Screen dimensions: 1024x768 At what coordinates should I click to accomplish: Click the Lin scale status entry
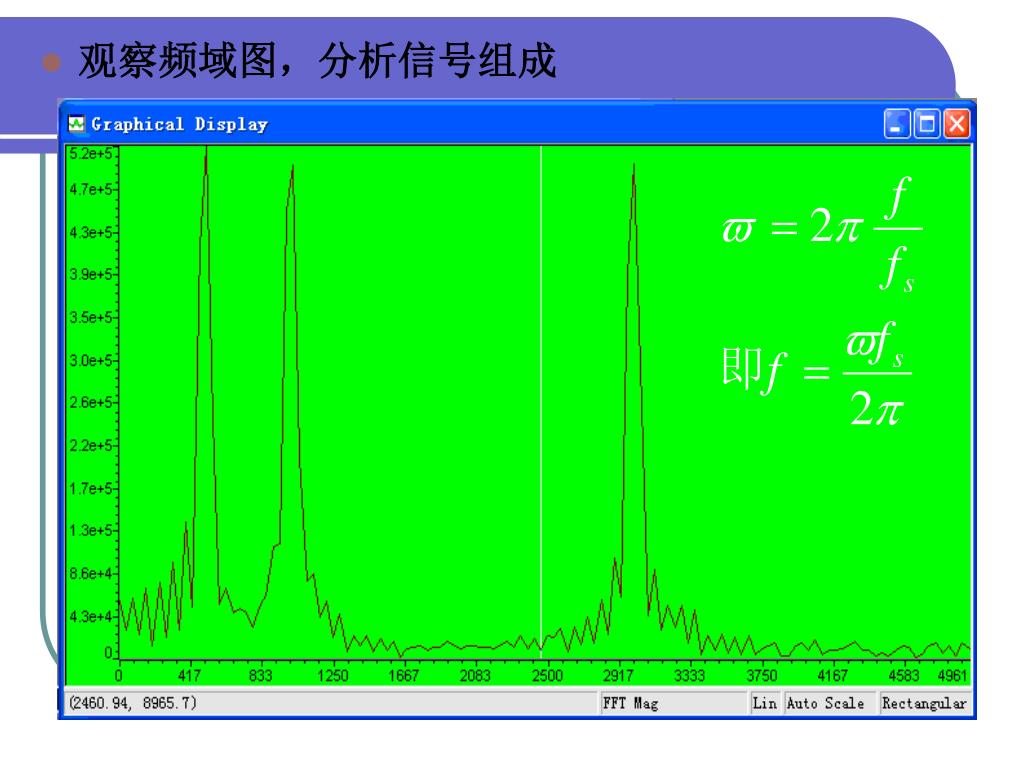pyautogui.click(x=764, y=703)
